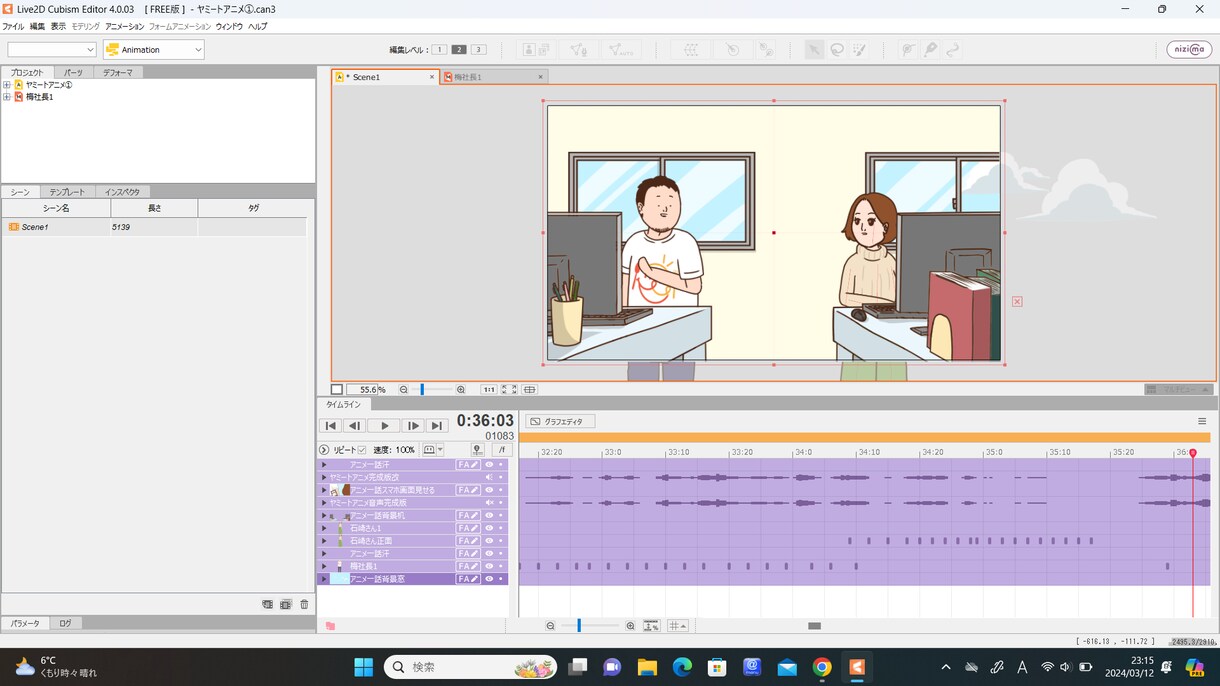
Task: Jump to the first frame
Action: (x=331, y=426)
